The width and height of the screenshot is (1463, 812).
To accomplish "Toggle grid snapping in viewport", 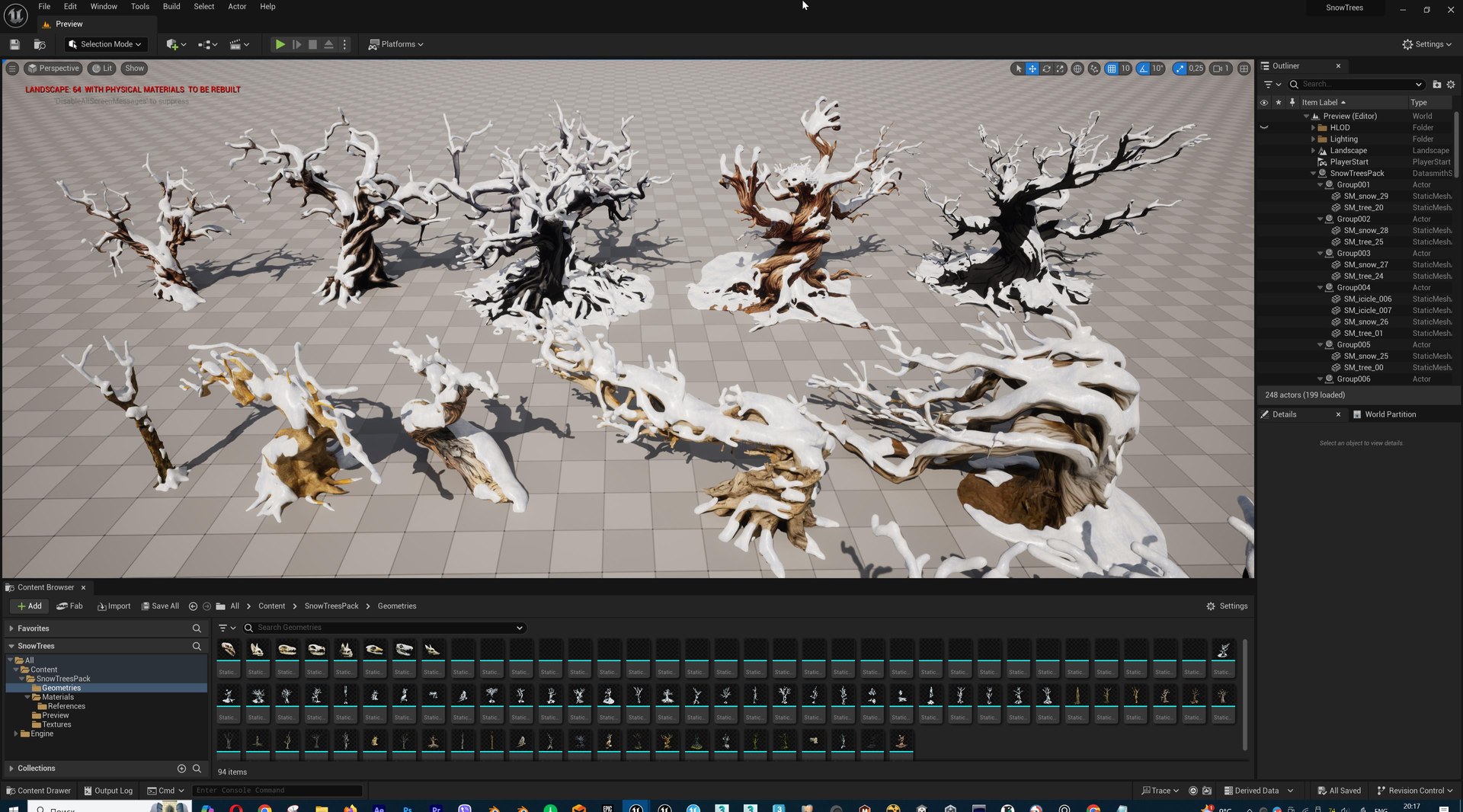I will coord(1112,69).
